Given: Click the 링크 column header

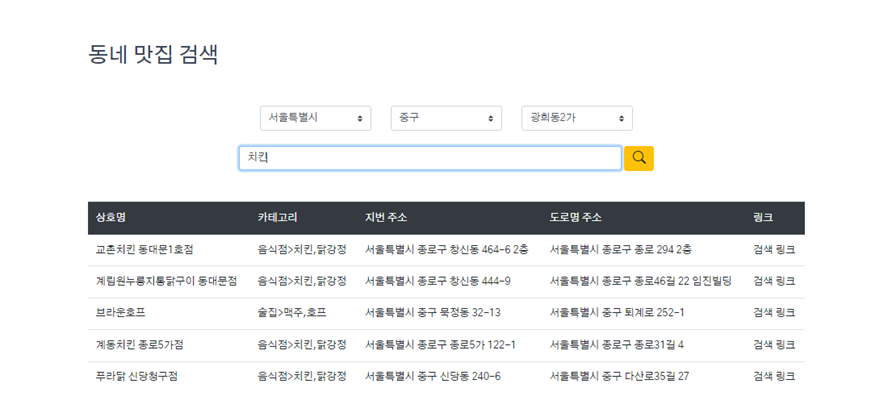Looking at the screenshot, I should (763, 218).
